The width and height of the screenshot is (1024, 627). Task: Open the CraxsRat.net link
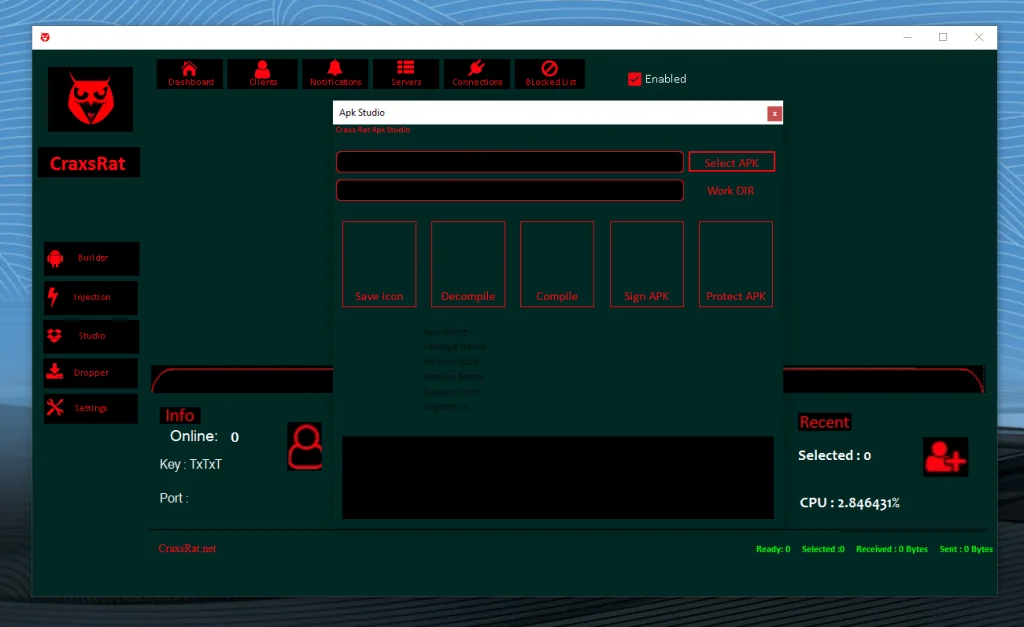pyautogui.click(x=187, y=549)
